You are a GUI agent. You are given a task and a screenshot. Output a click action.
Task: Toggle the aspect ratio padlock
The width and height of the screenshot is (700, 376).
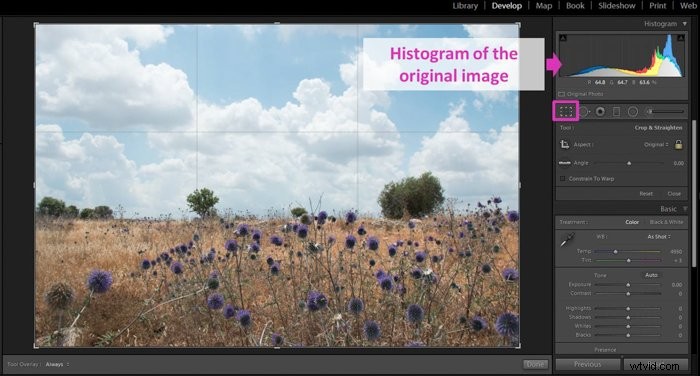click(679, 144)
